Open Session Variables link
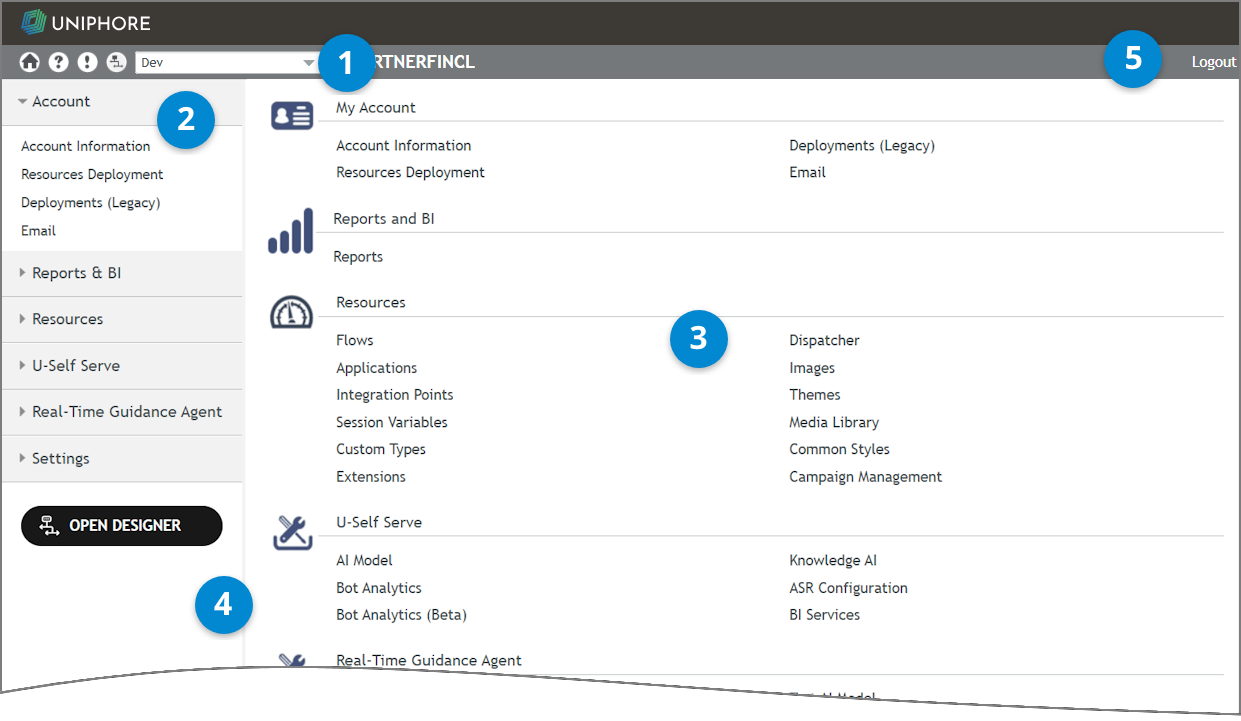This screenshot has width=1241, height=721. [392, 423]
